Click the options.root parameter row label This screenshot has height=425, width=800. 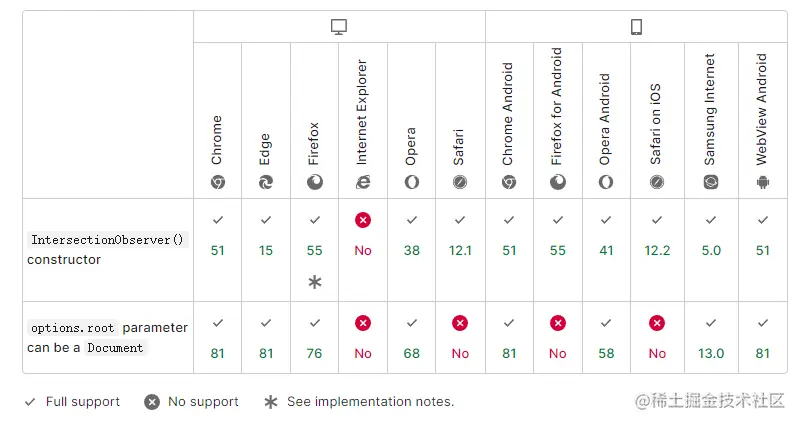pos(108,338)
